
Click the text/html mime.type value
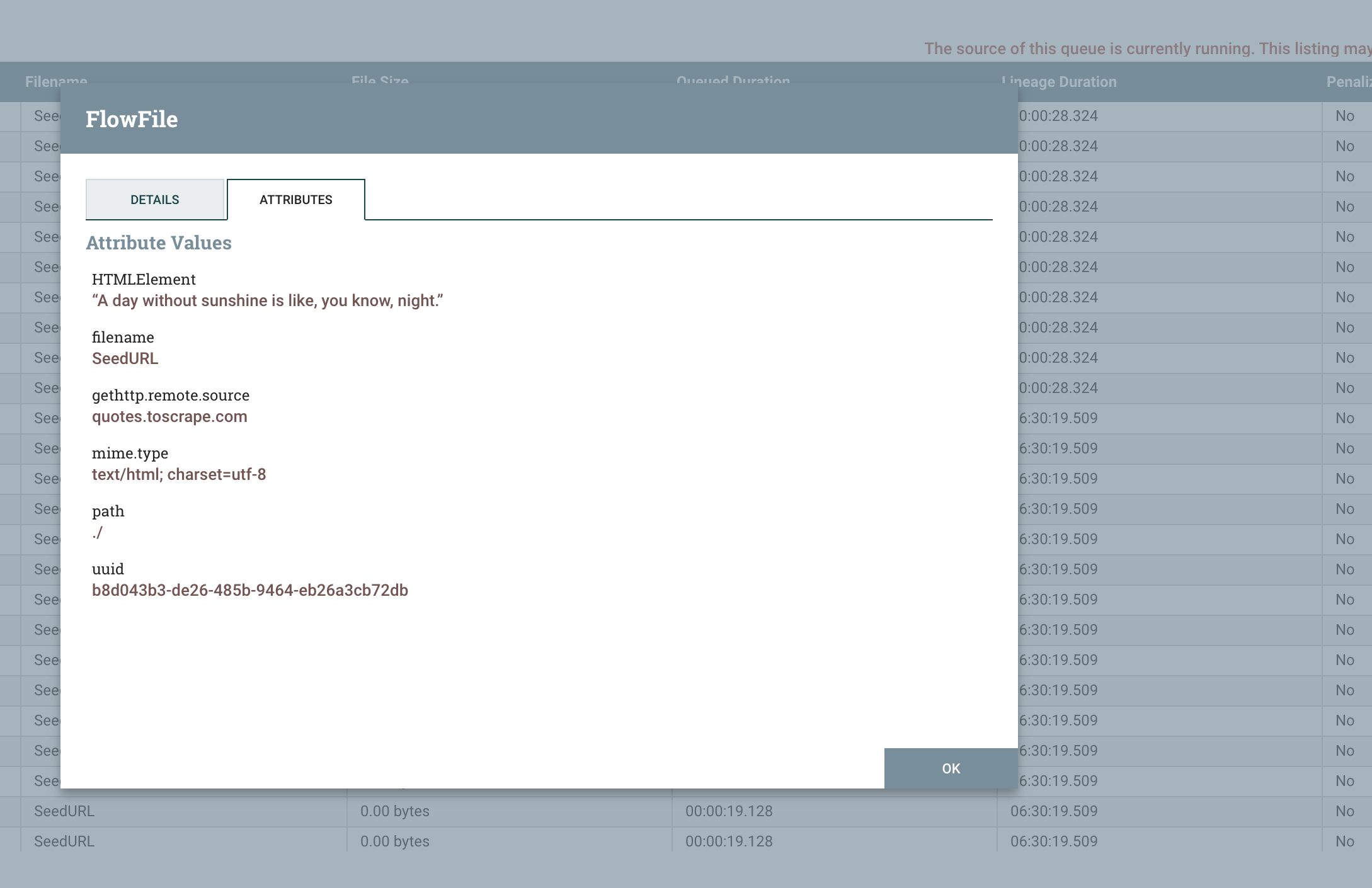(x=179, y=474)
